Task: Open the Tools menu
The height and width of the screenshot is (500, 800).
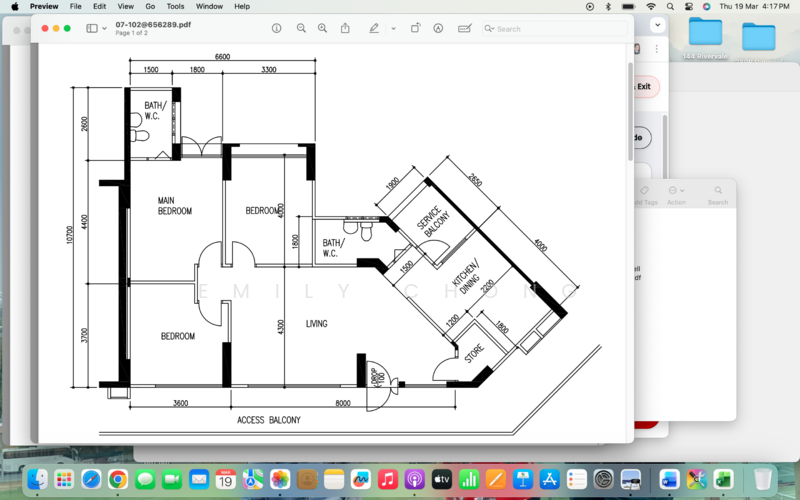Action: 175,6
